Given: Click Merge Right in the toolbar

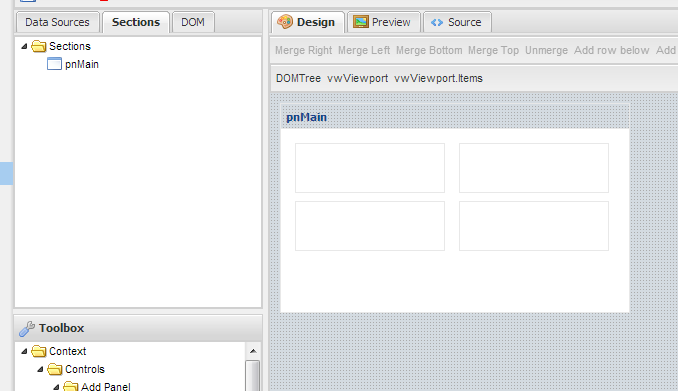Looking at the screenshot, I should [x=304, y=50].
